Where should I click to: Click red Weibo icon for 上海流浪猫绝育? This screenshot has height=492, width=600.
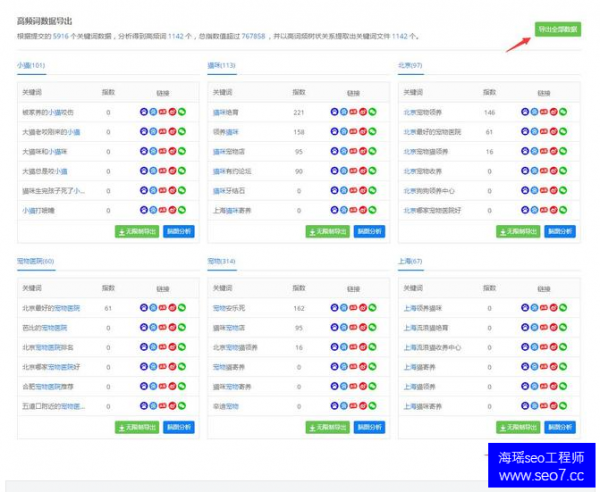coord(553,327)
